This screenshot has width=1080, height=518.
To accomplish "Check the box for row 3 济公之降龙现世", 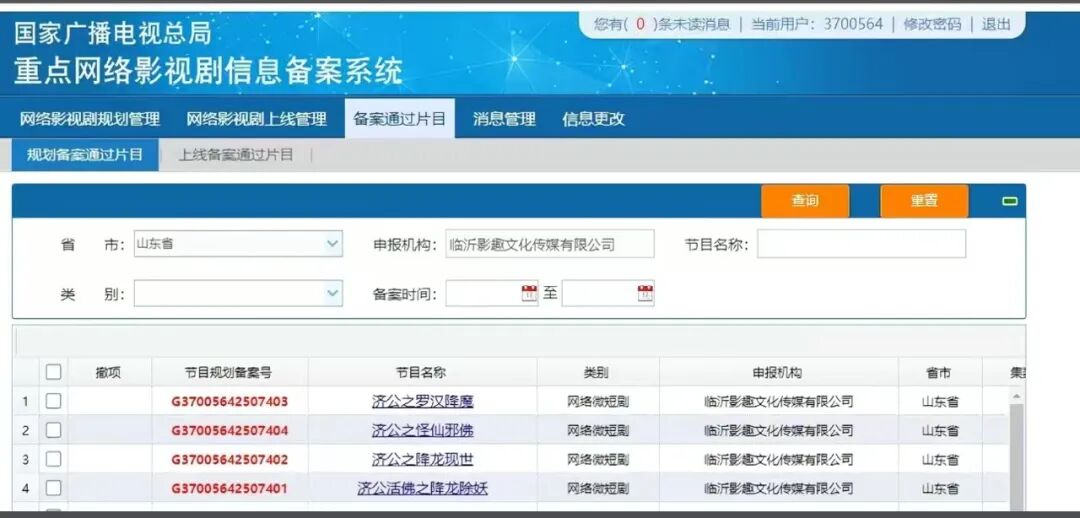I will click(x=53, y=459).
